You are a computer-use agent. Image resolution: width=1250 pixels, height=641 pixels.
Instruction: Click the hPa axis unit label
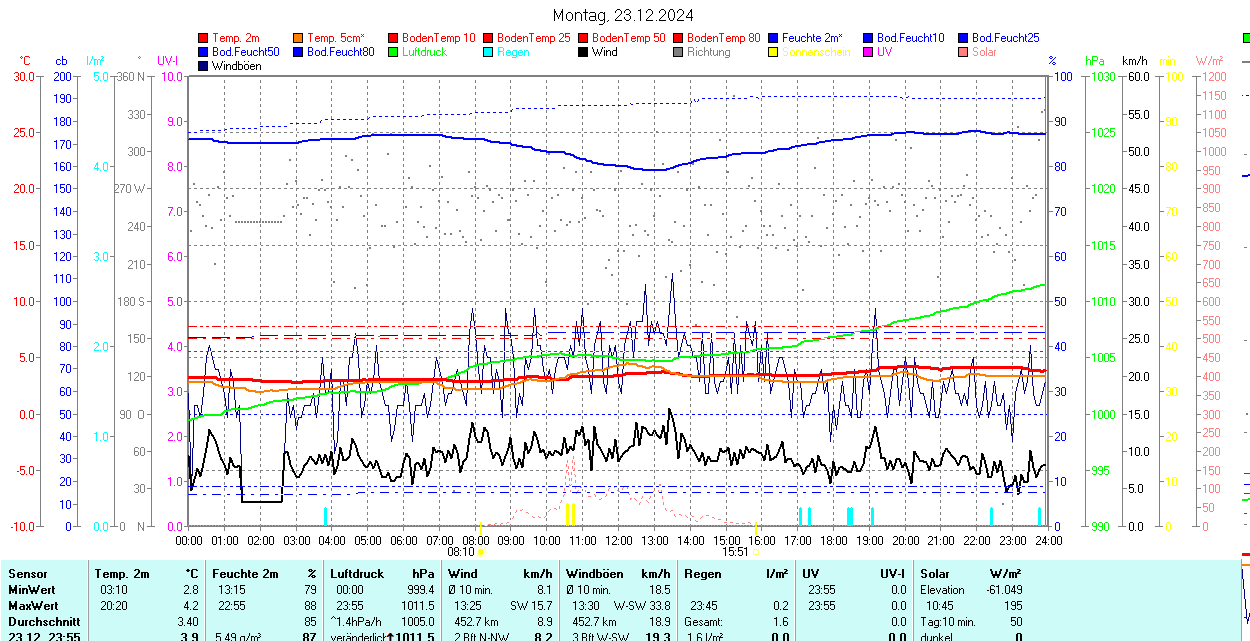(1096, 61)
